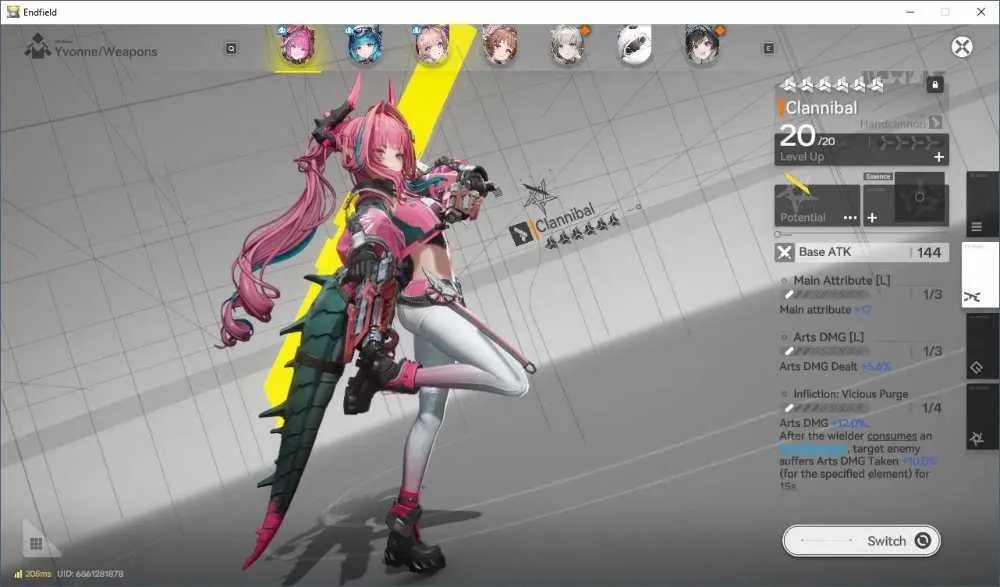
Task: Select the white masked operator portrait
Action: (x=635, y=45)
